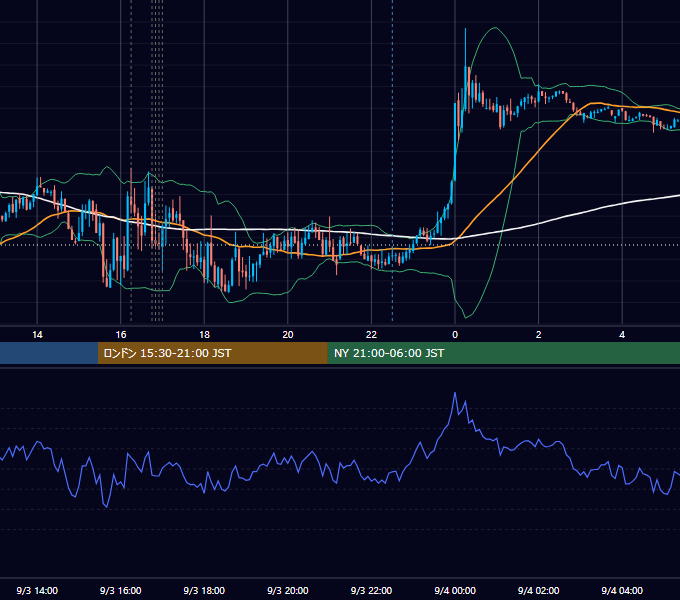Click the "9/3 22:00" date label on the lower axis

click(371, 591)
